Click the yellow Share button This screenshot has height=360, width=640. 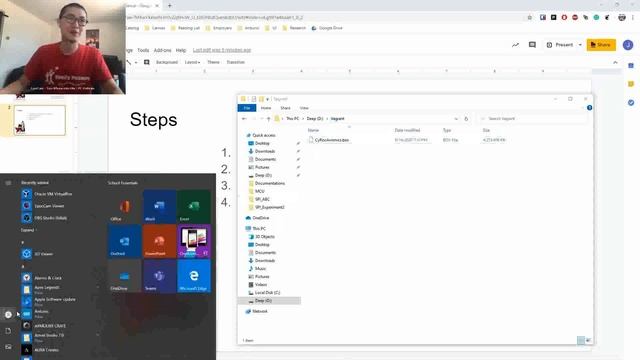[601, 45]
